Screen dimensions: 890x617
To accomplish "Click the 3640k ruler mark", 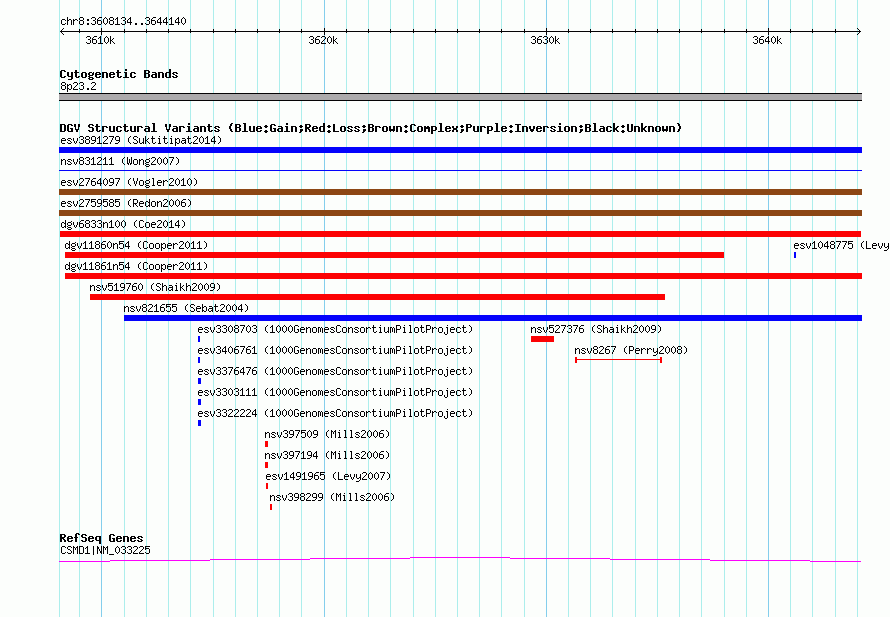I will [x=767, y=40].
